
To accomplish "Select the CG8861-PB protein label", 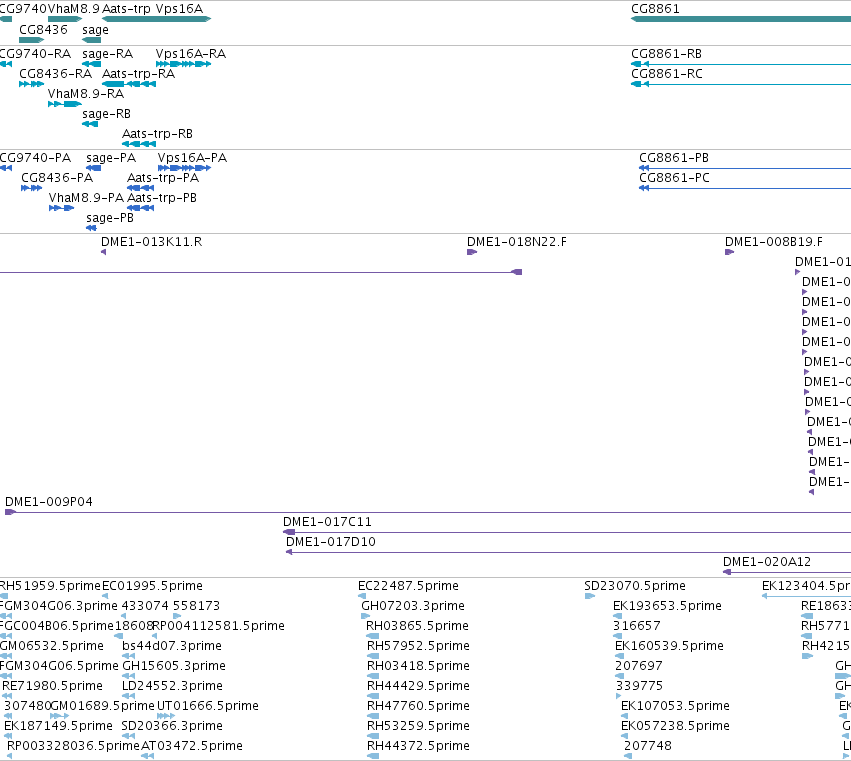I will [x=674, y=158].
